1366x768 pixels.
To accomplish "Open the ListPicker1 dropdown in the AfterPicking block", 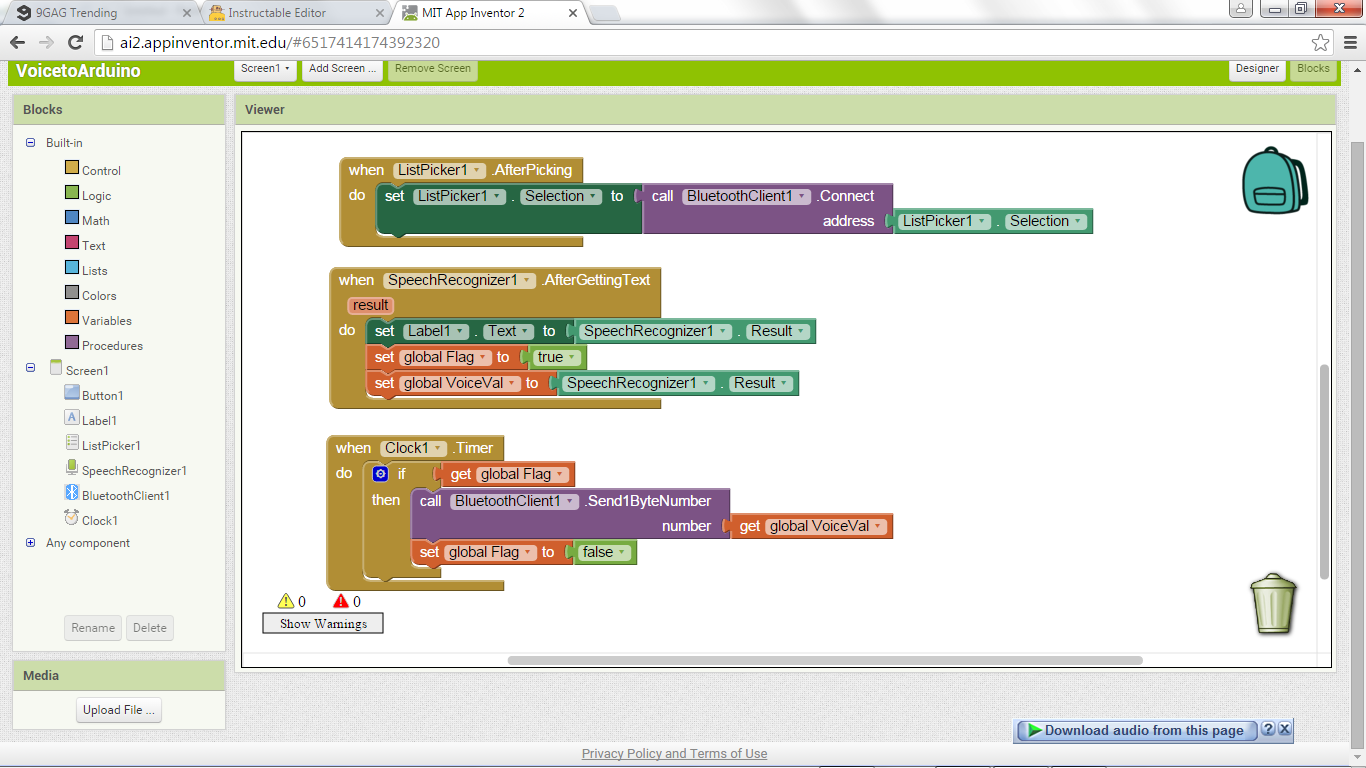I will point(477,170).
